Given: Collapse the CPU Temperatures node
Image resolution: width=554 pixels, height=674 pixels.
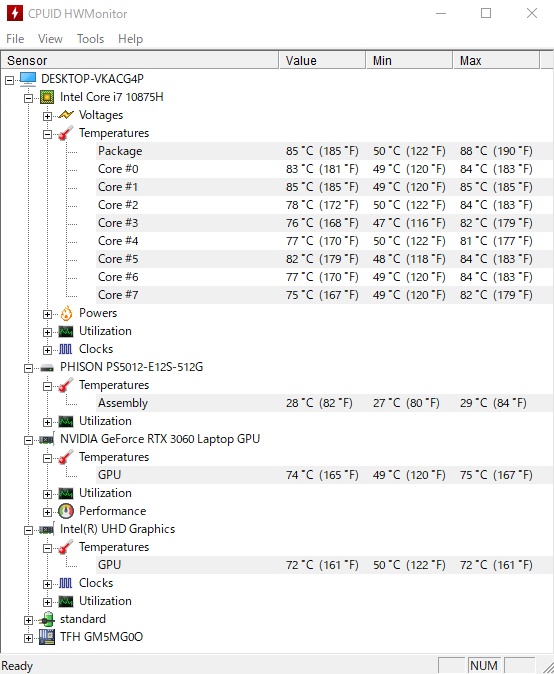Looking at the screenshot, I should pos(47,134).
